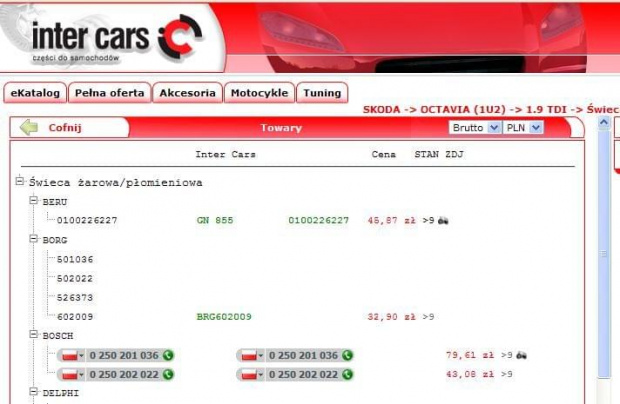The width and height of the screenshot is (620, 404).
Task: Open the eKatalog tab
Action: click(x=35, y=93)
